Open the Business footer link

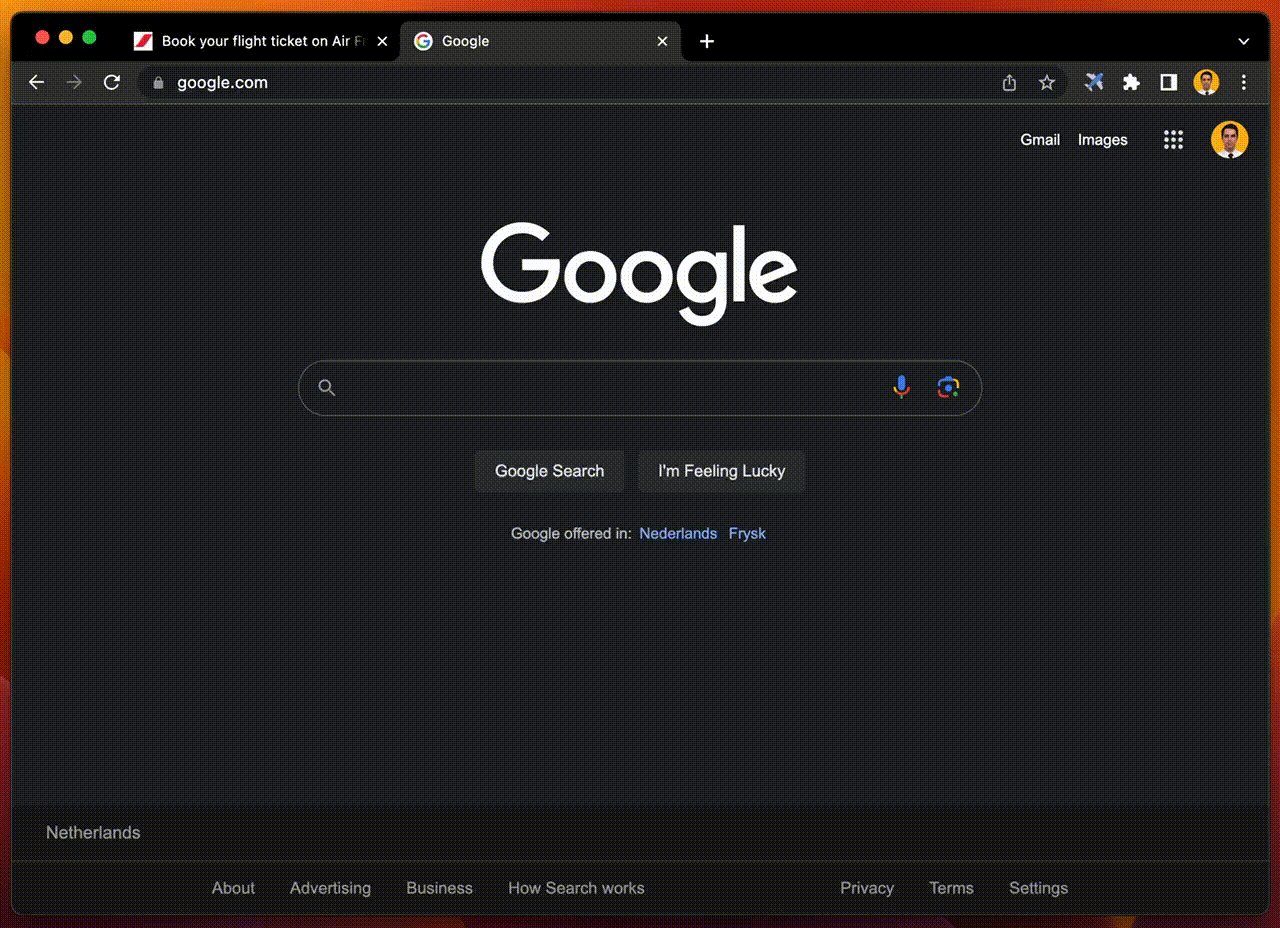[439, 888]
